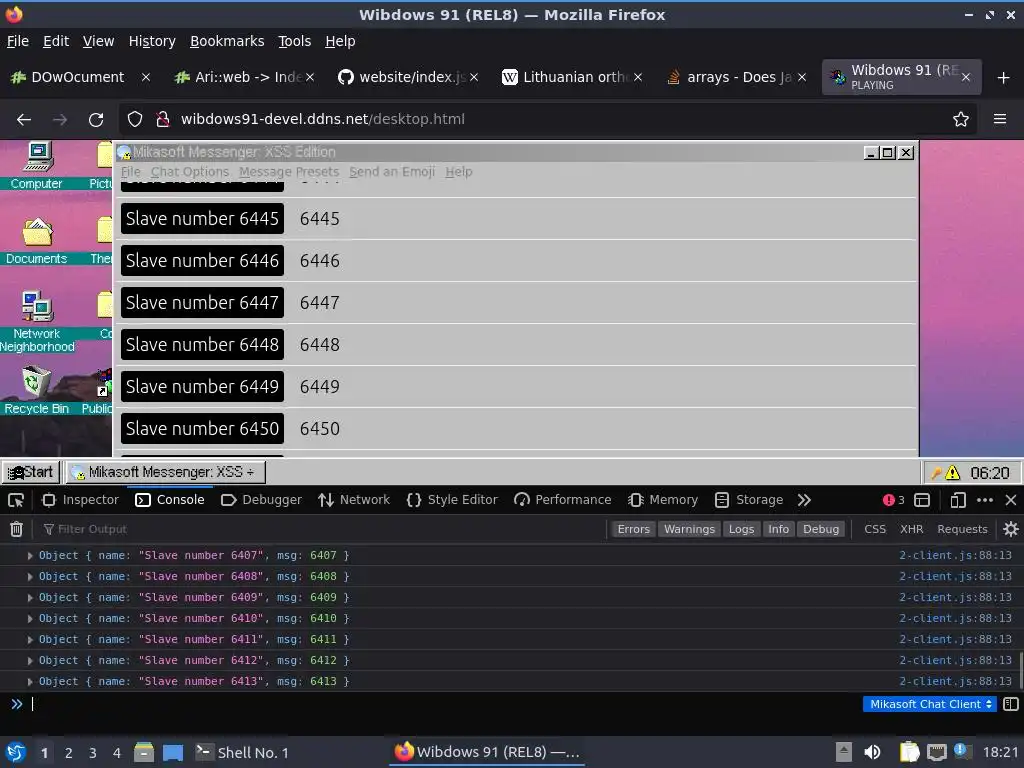Toggle the Info console filter
Screen dimensions: 1024x768
pyautogui.click(x=778, y=529)
